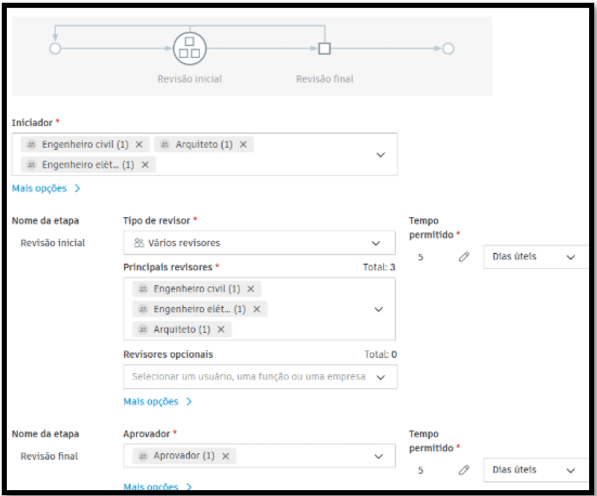
Task: Edit allowed time pencil for Revisão final
Action: [x=464, y=470]
